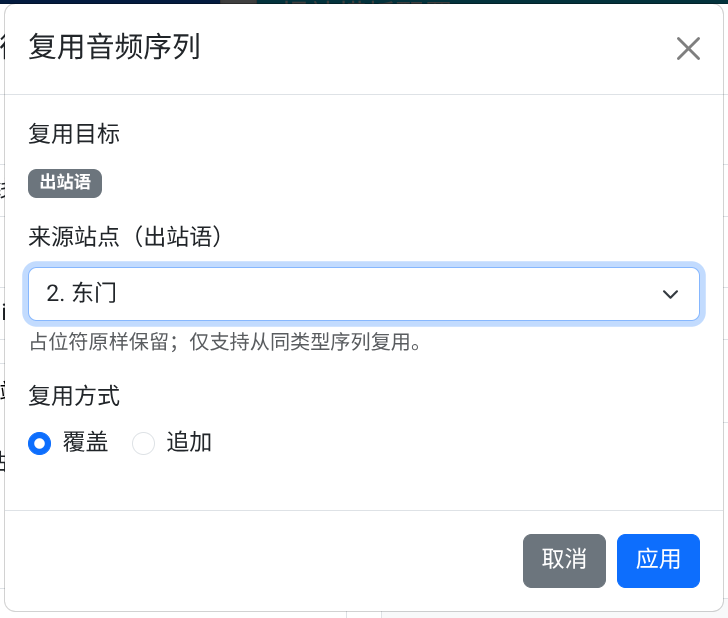Image resolution: width=728 pixels, height=618 pixels.
Task: Close the 复用音频序列 dialog with X icon
Action: [688, 49]
